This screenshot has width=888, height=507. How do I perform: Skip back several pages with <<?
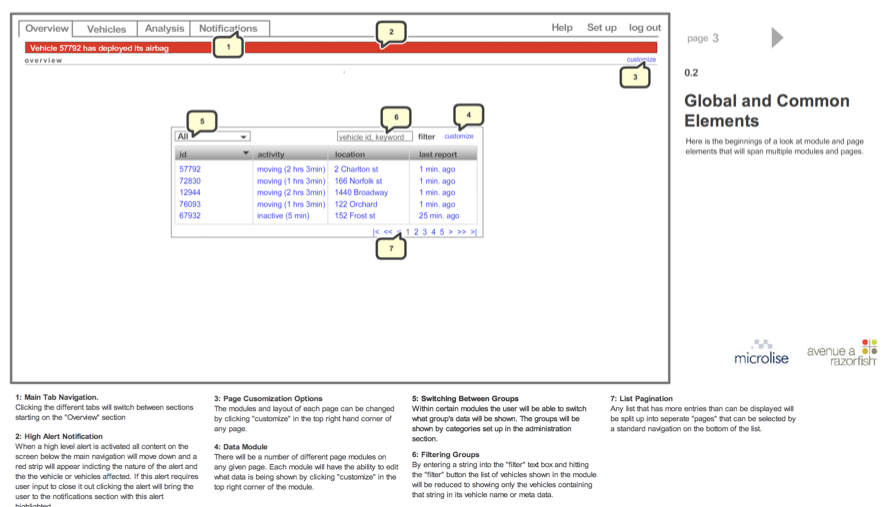coord(388,232)
